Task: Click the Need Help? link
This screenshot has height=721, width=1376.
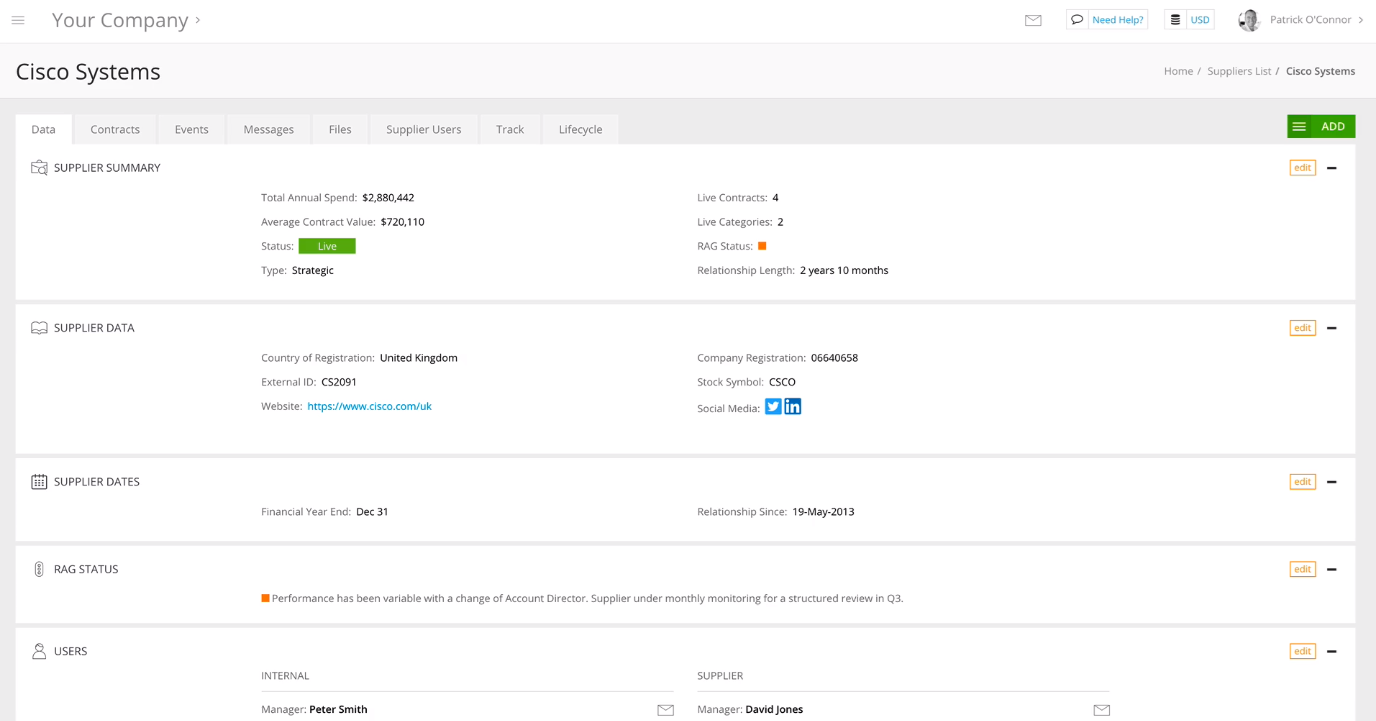Action: pos(1117,20)
